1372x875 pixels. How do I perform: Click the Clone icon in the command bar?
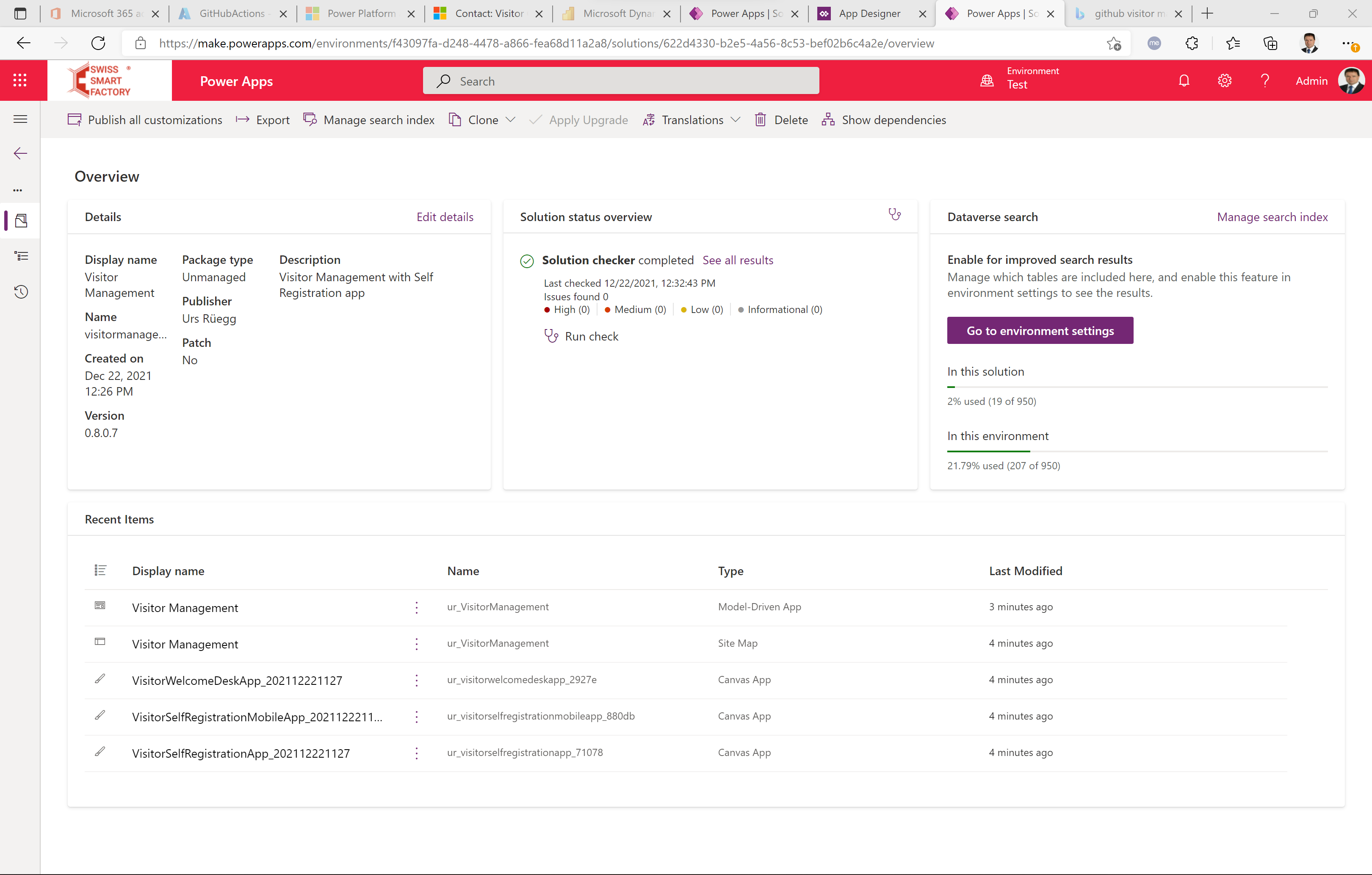coord(455,120)
